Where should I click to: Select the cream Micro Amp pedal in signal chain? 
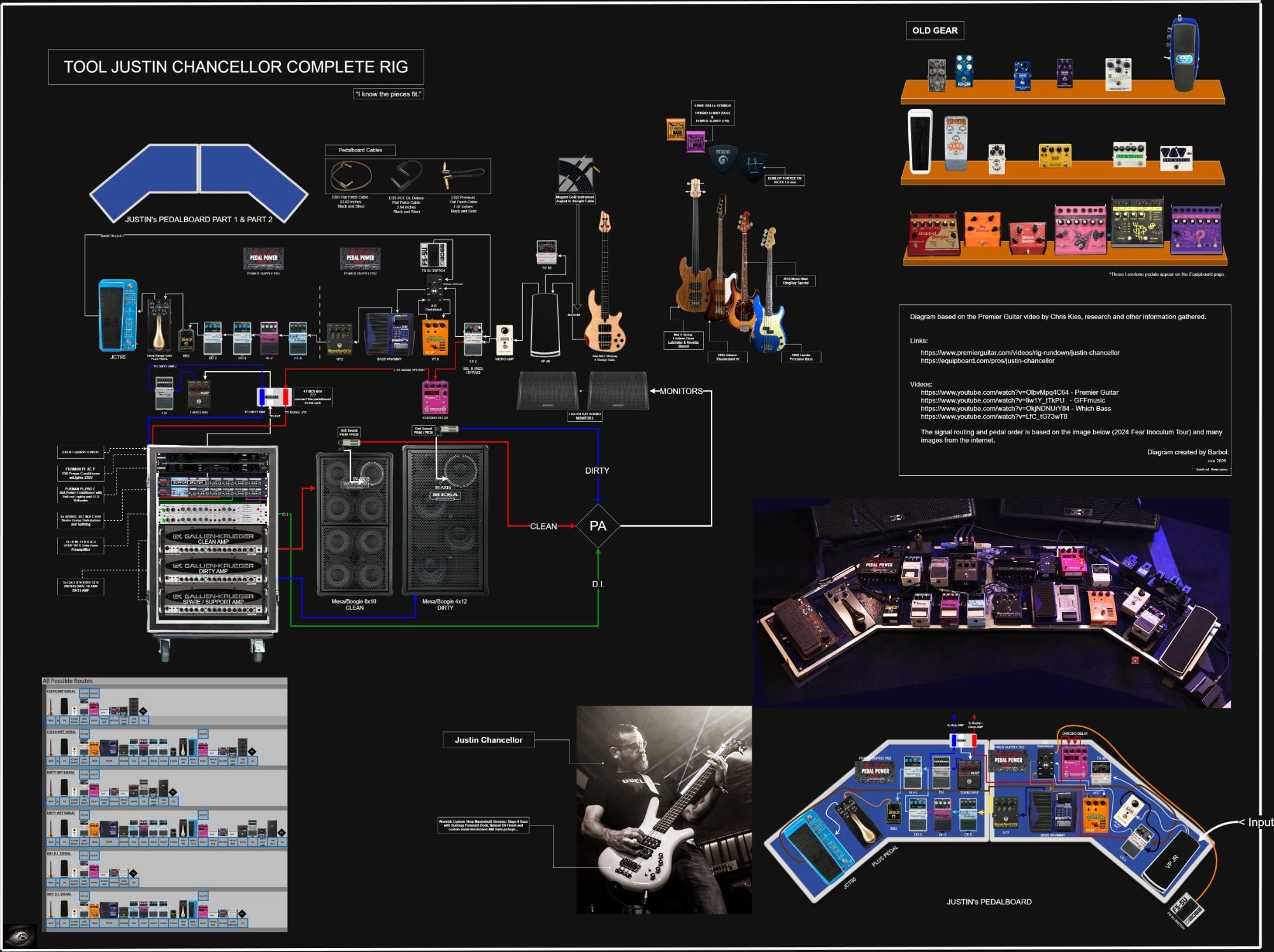(504, 340)
